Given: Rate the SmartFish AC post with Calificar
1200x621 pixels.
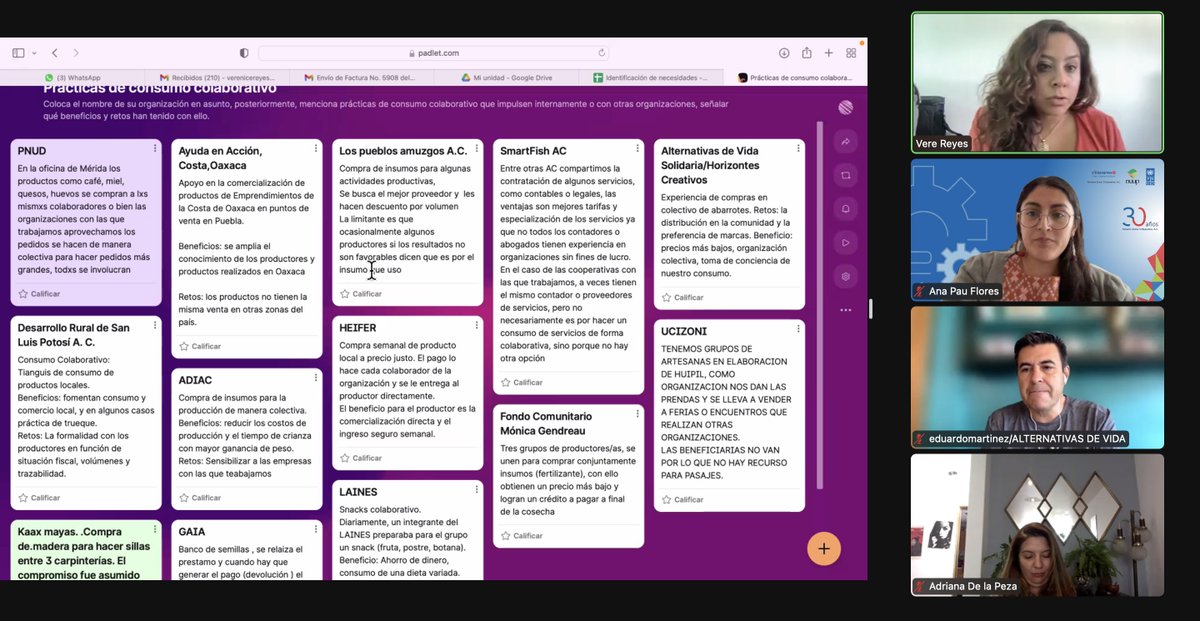Looking at the screenshot, I should click(x=522, y=382).
